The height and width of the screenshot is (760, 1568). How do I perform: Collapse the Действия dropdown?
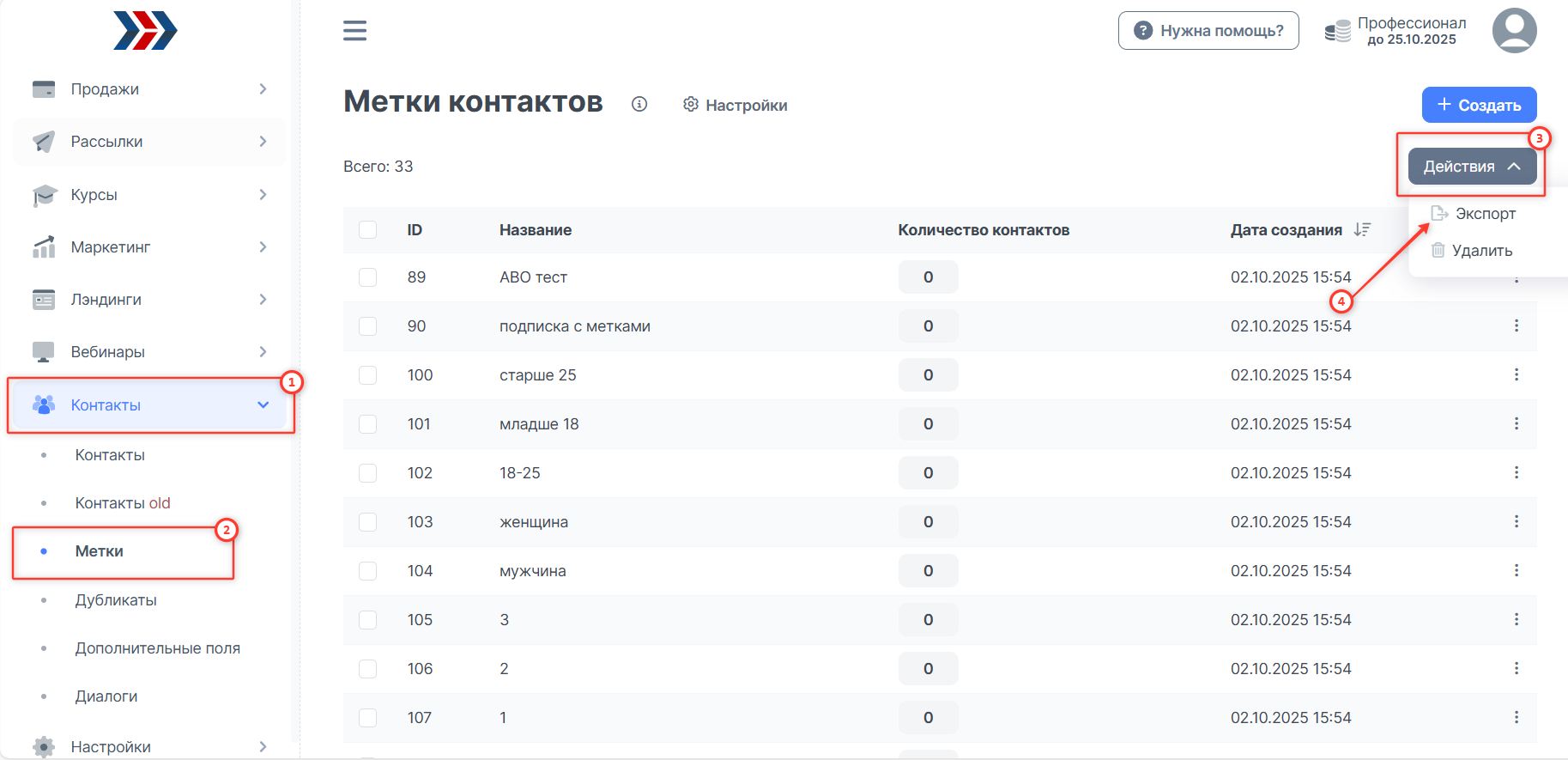pos(1472,167)
